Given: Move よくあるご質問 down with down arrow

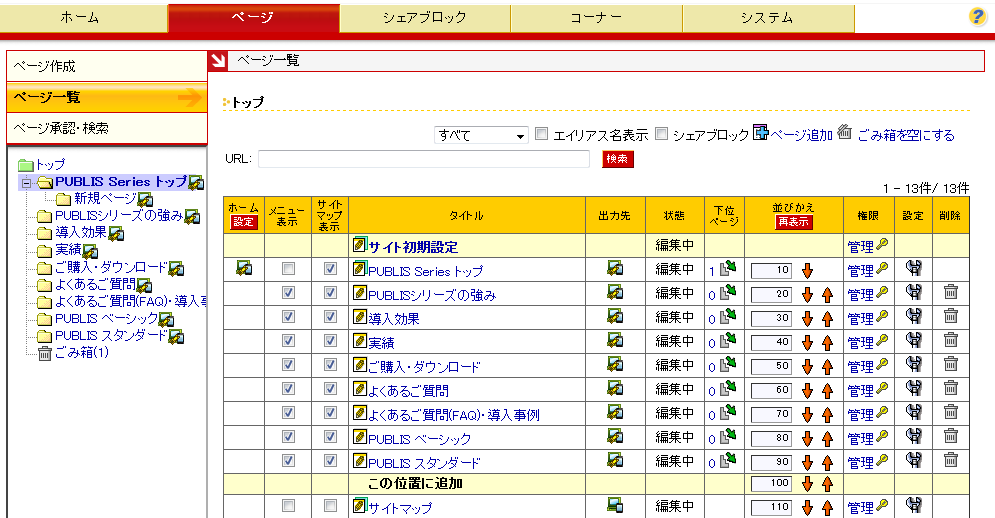Looking at the screenshot, I should click(807, 390).
